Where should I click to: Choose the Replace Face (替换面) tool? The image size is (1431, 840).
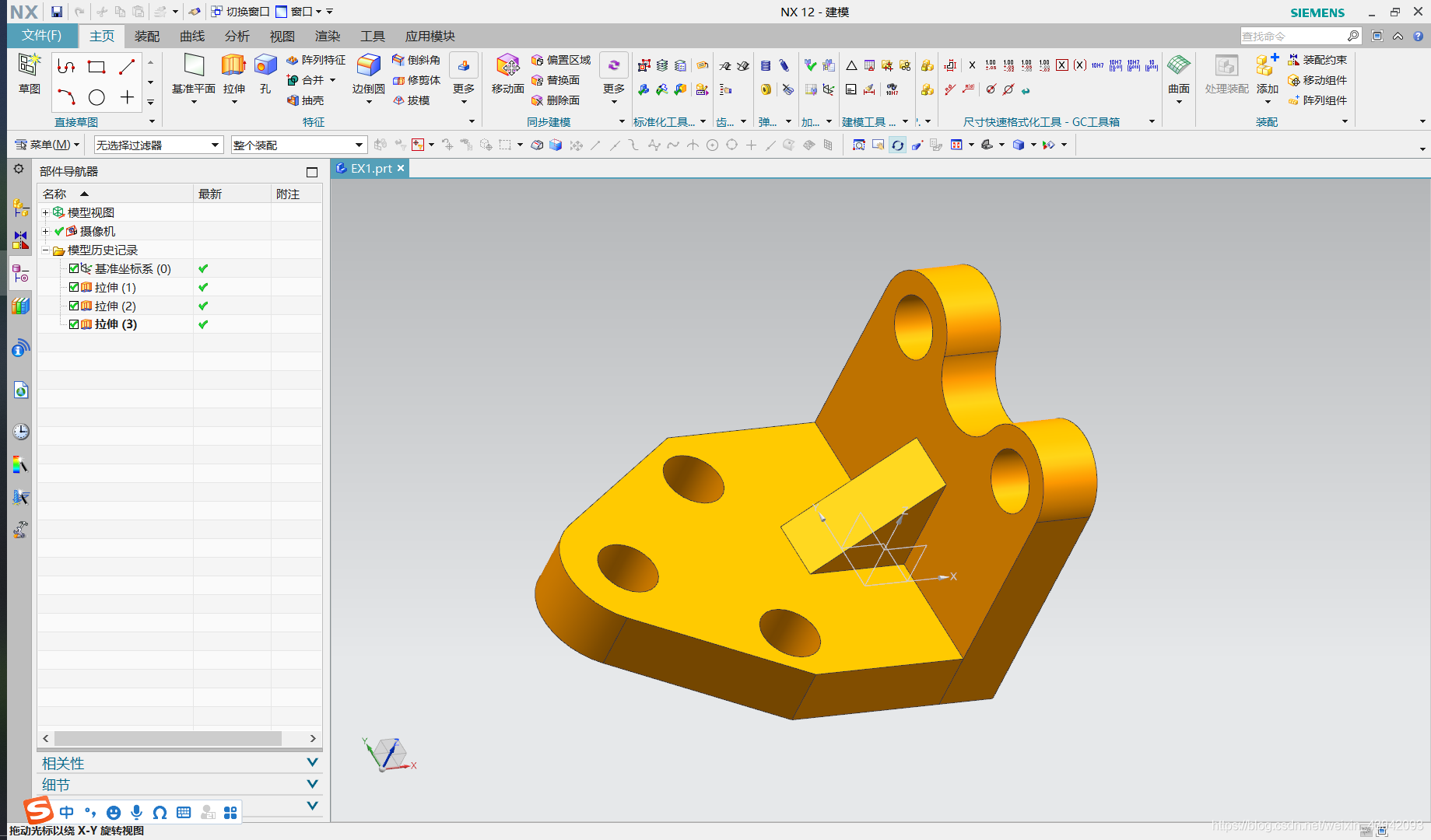point(556,80)
